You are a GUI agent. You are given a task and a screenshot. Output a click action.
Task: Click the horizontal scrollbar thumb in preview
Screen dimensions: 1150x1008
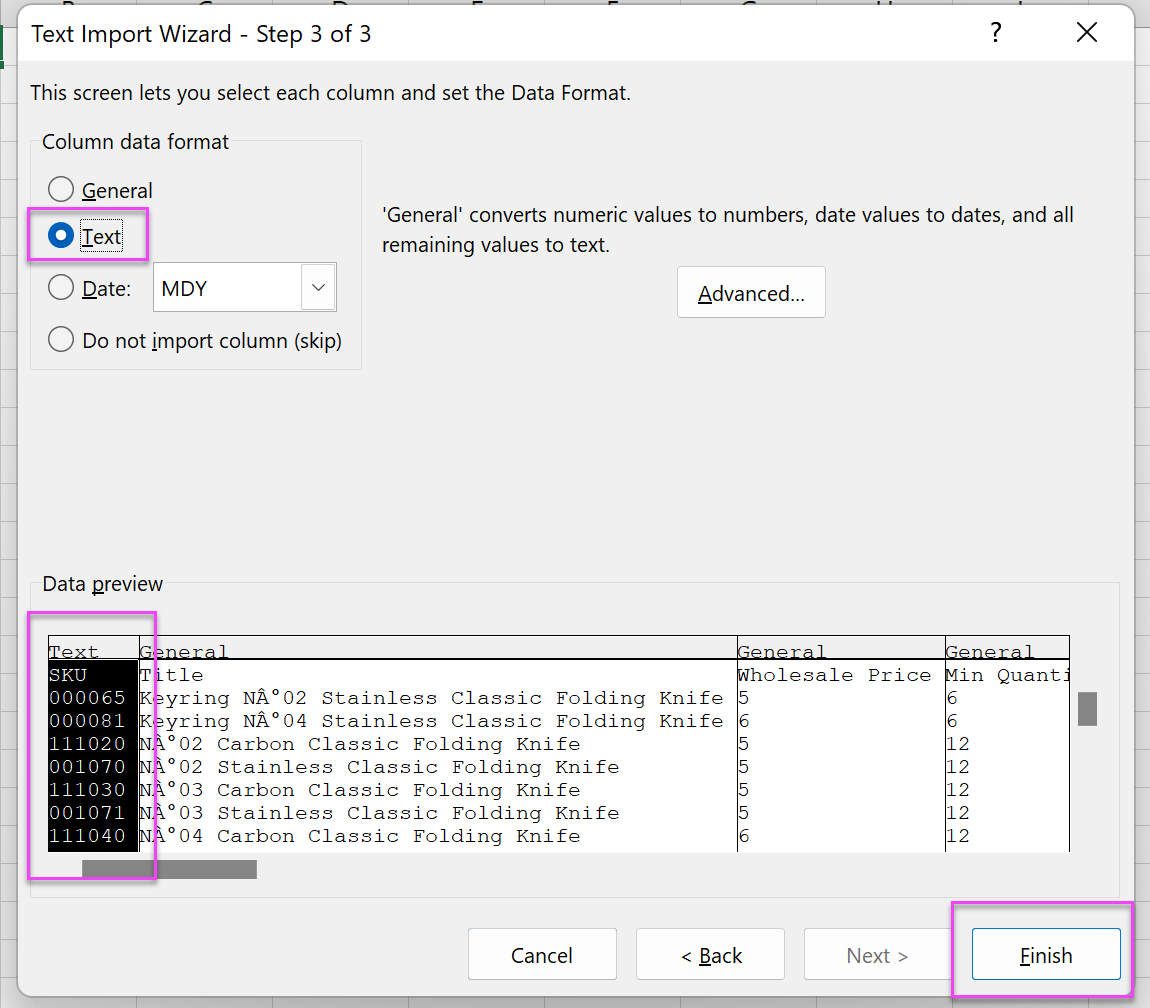pos(168,869)
